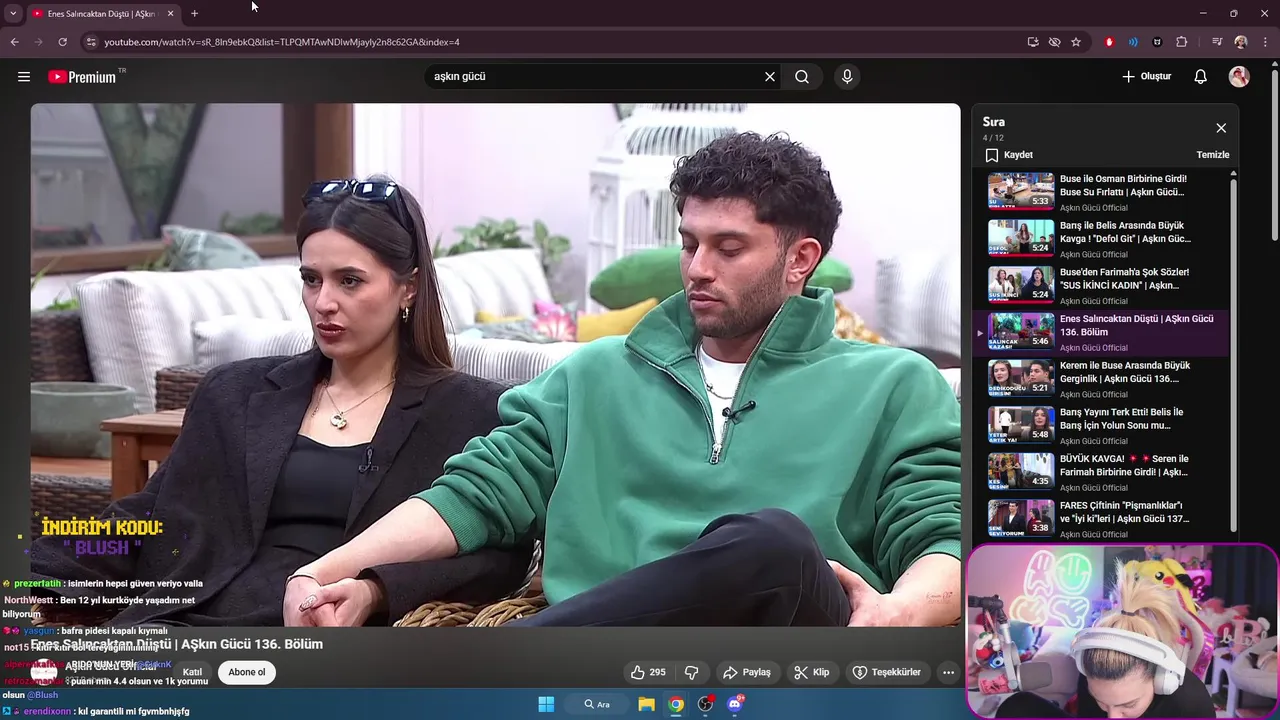
Task: Clear the search box with the X
Action: 770,77
